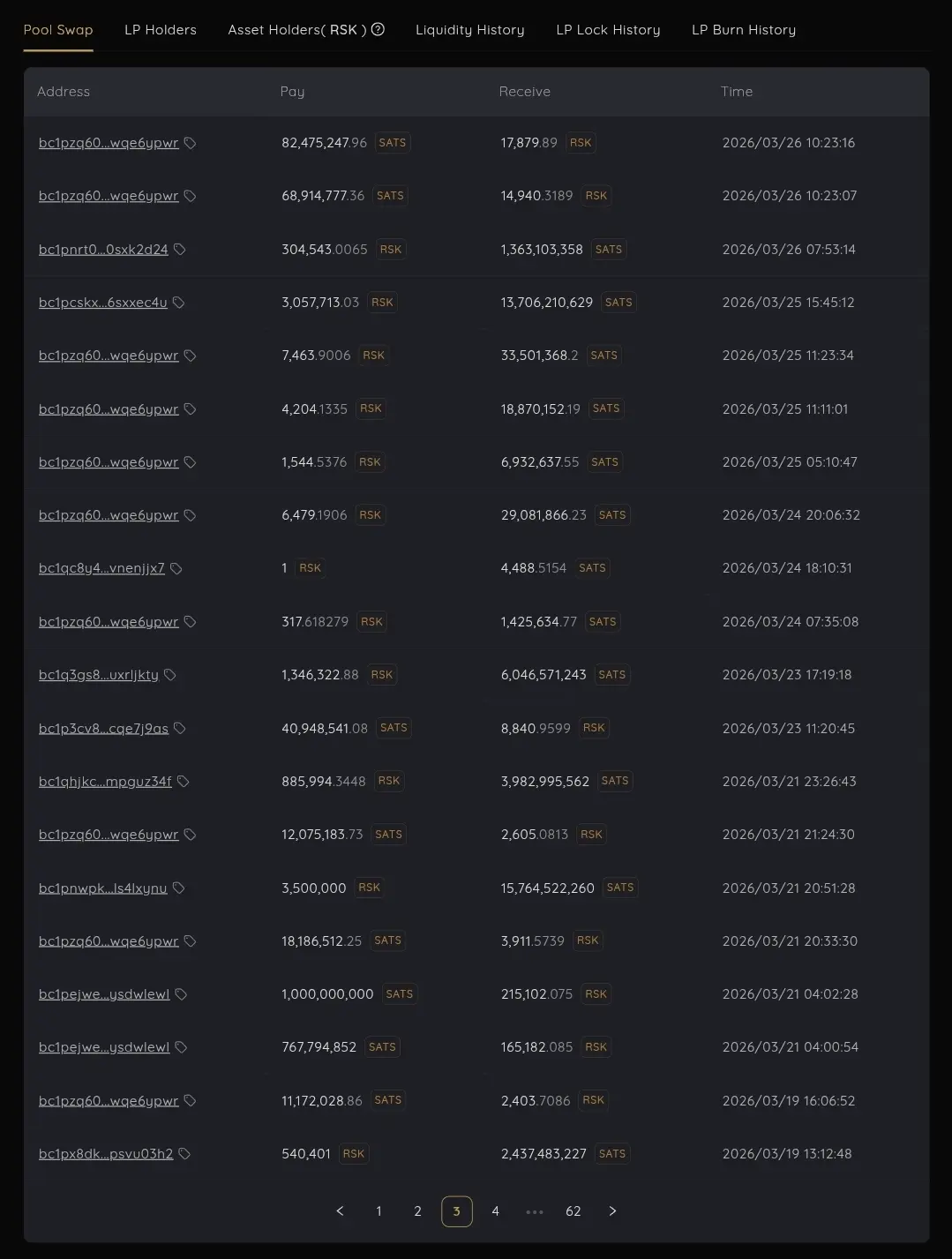Click the pagination ellipsis to jump pages

(535, 1211)
